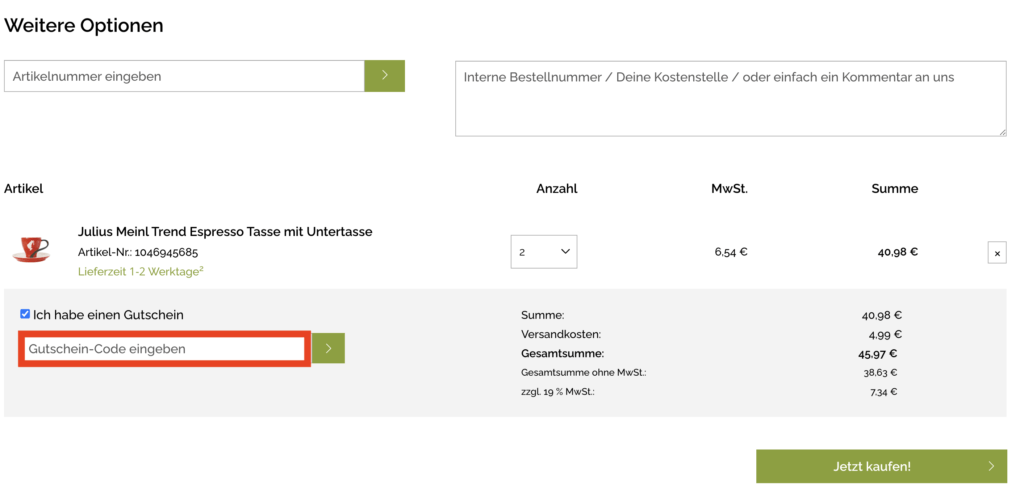Click the Summe column header
Viewport: 1024px width, 498px height.
pos(894,188)
